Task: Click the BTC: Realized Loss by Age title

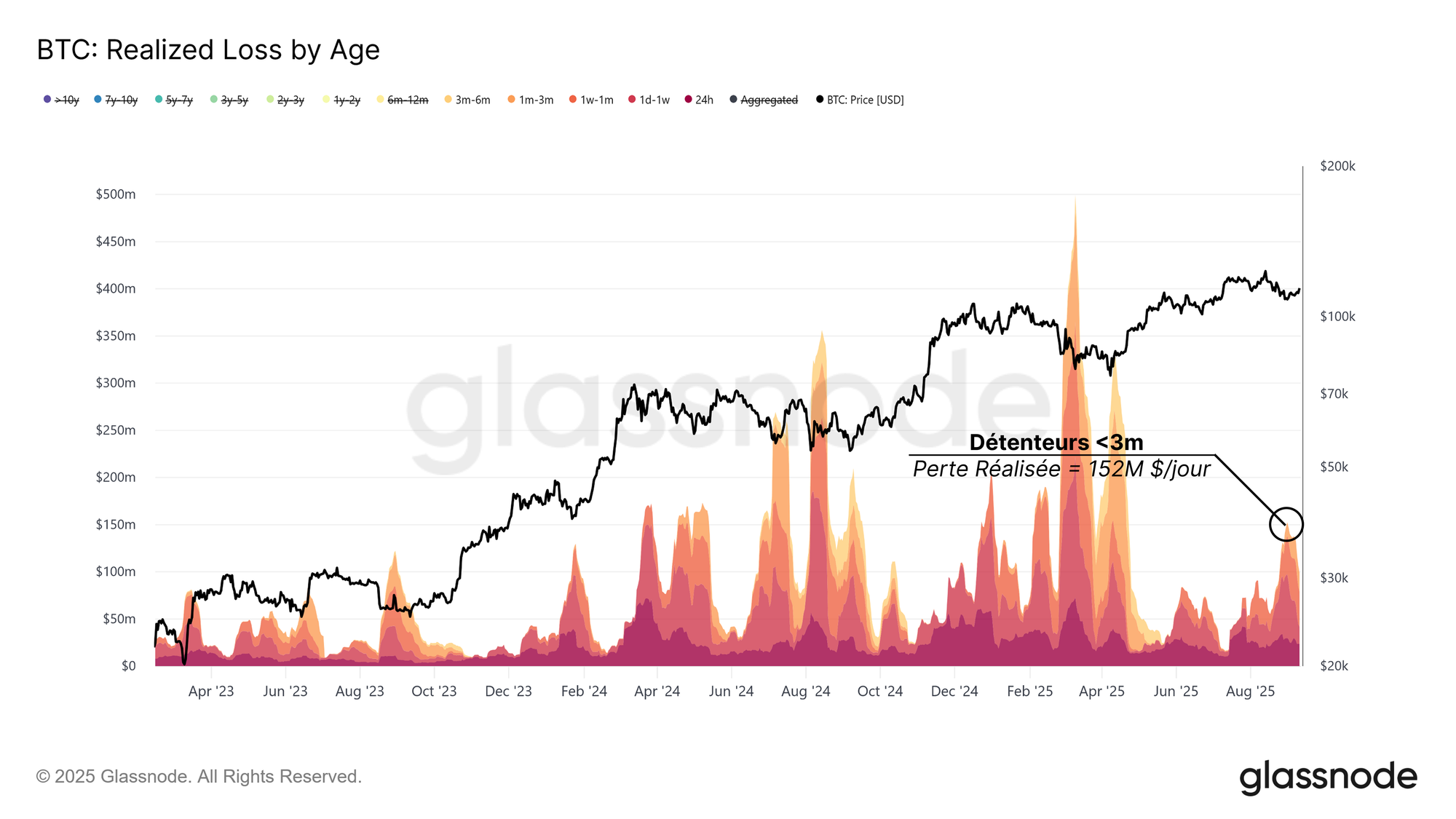Action: (208, 50)
